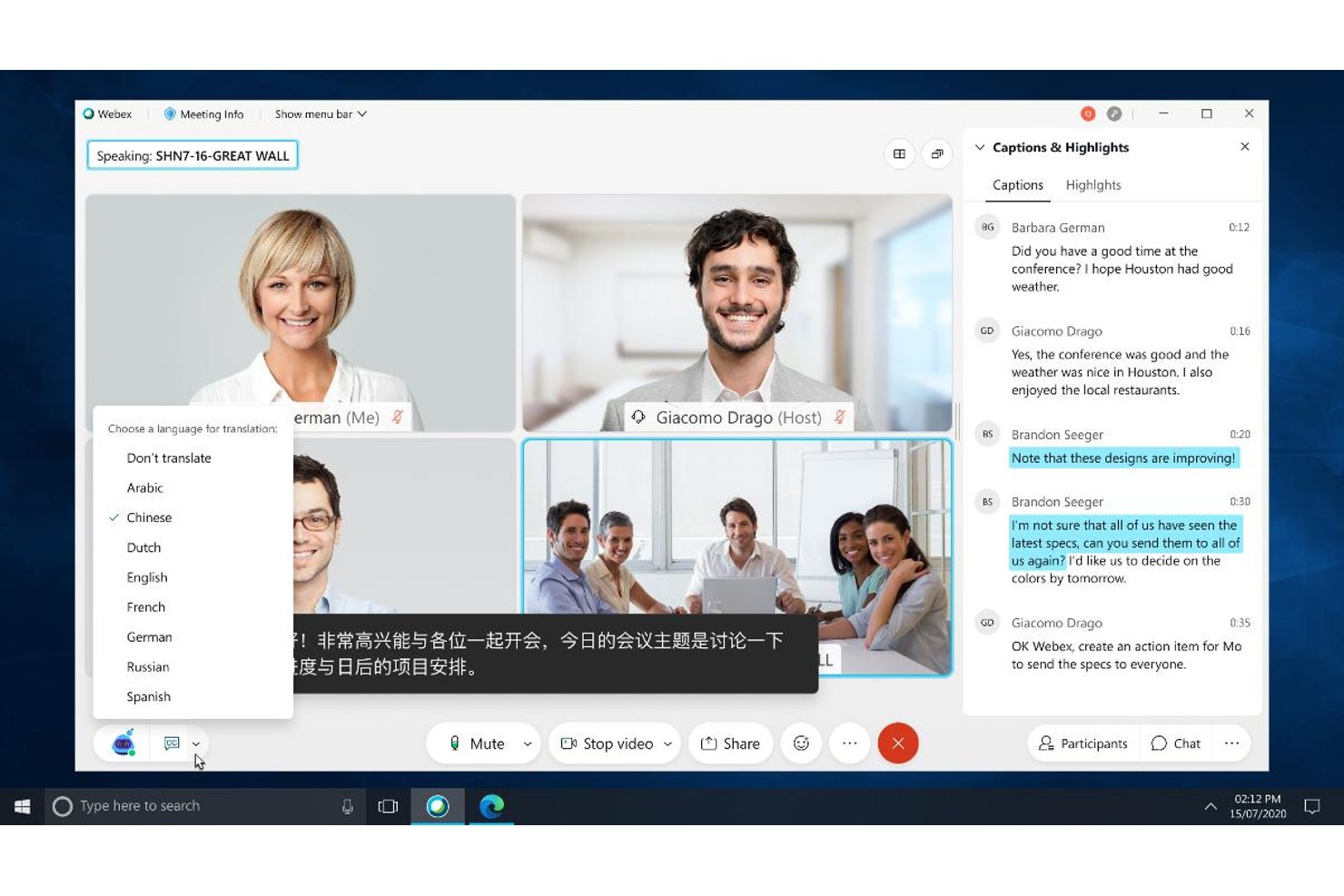Image resolution: width=1344 pixels, height=896 pixels.
Task: Click the Share content button
Action: (730, 743)
